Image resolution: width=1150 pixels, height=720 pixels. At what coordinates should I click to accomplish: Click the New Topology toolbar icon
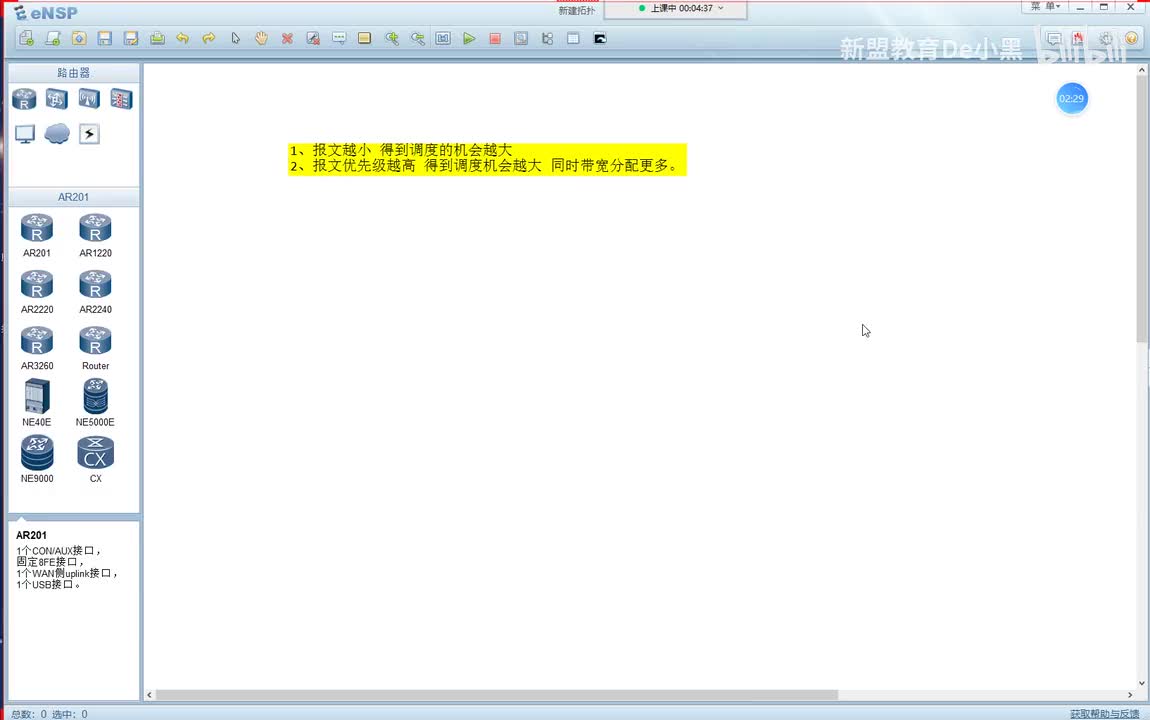(26, 38)
